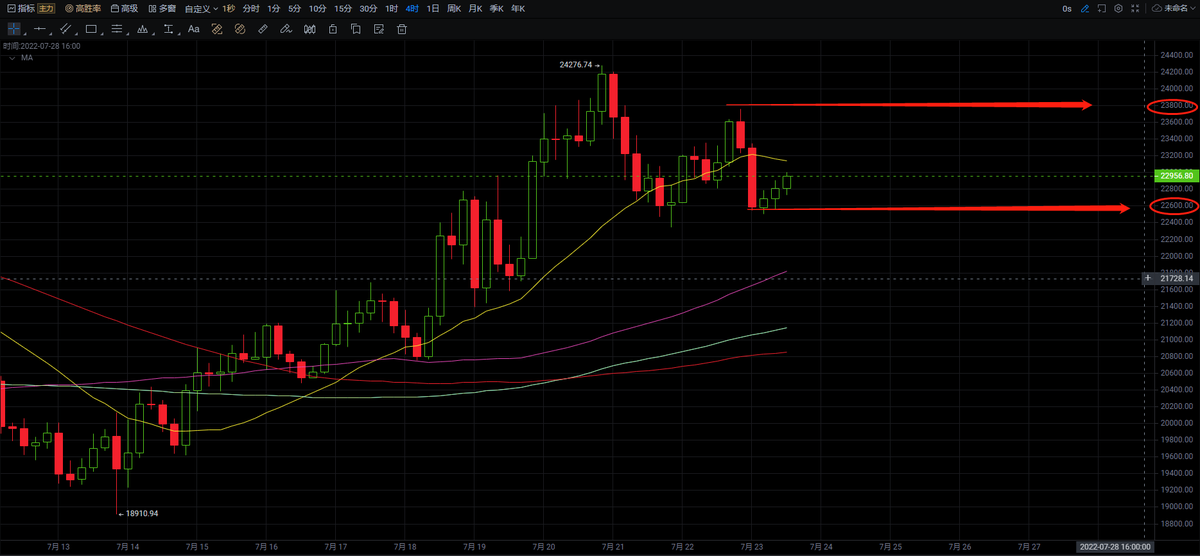This screenshot has height=556, width=1200.
Task: Click the crosshair price label 21728.14
Action: point(1176,278)
